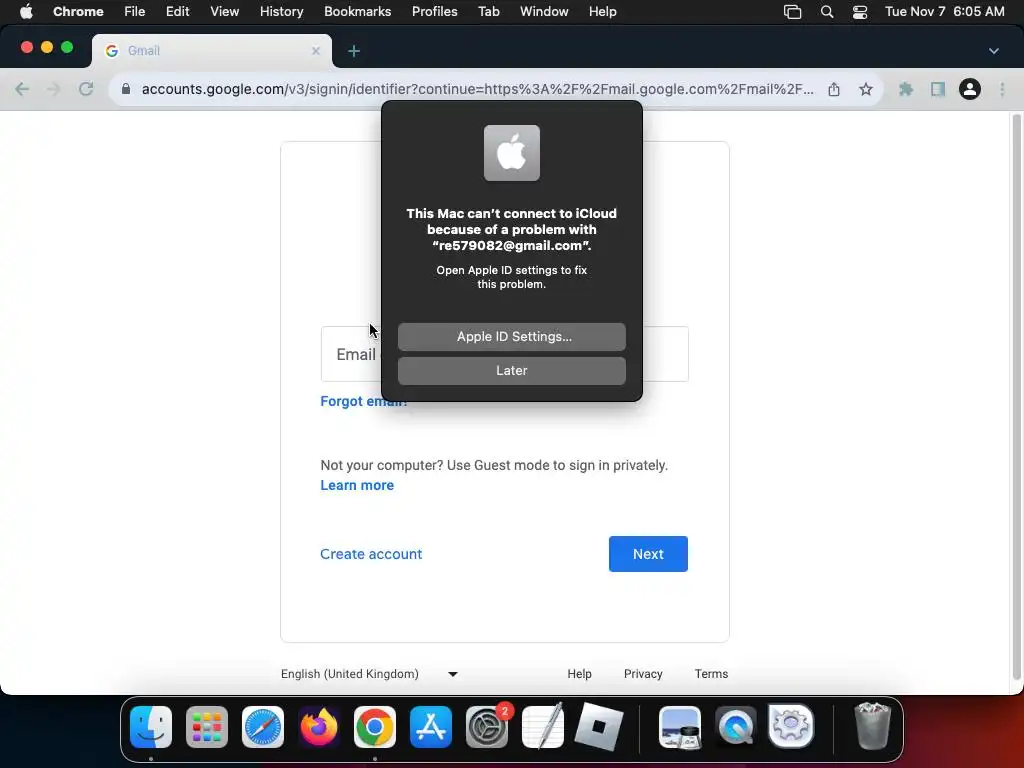Open the Privacy footer link
The height and width of the screenshot is (768, 1024).
tap(643, 674)
